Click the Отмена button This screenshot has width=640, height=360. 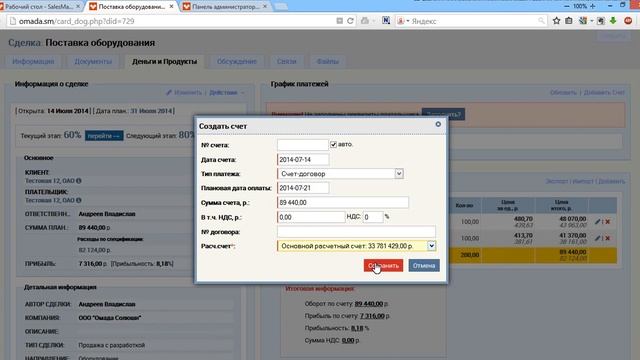424,265
